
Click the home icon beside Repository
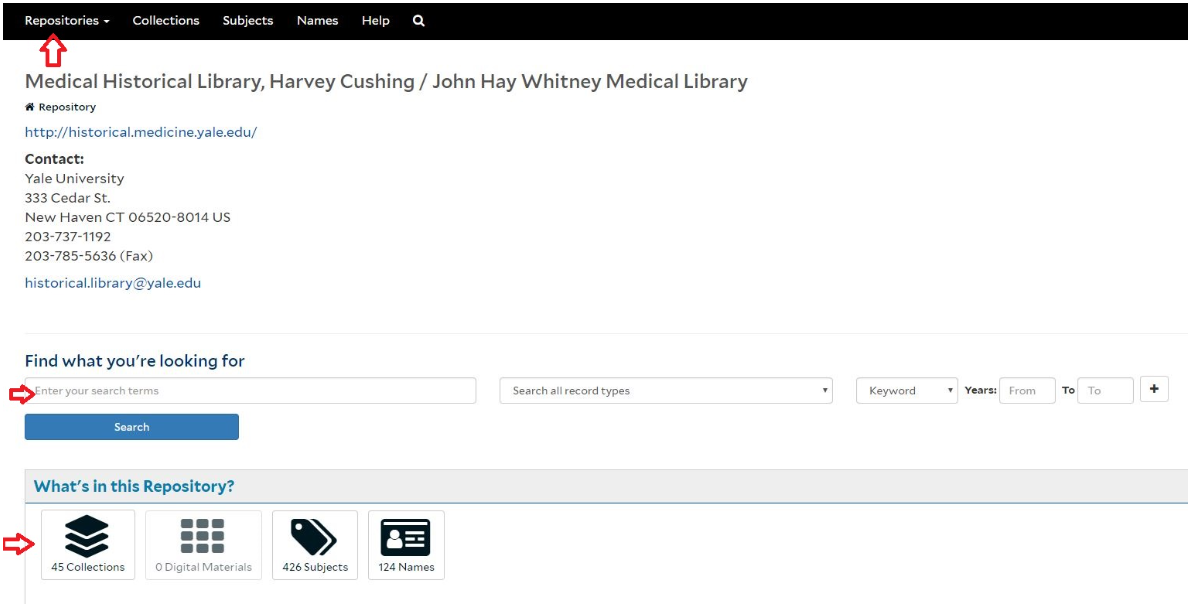point(30,107)
